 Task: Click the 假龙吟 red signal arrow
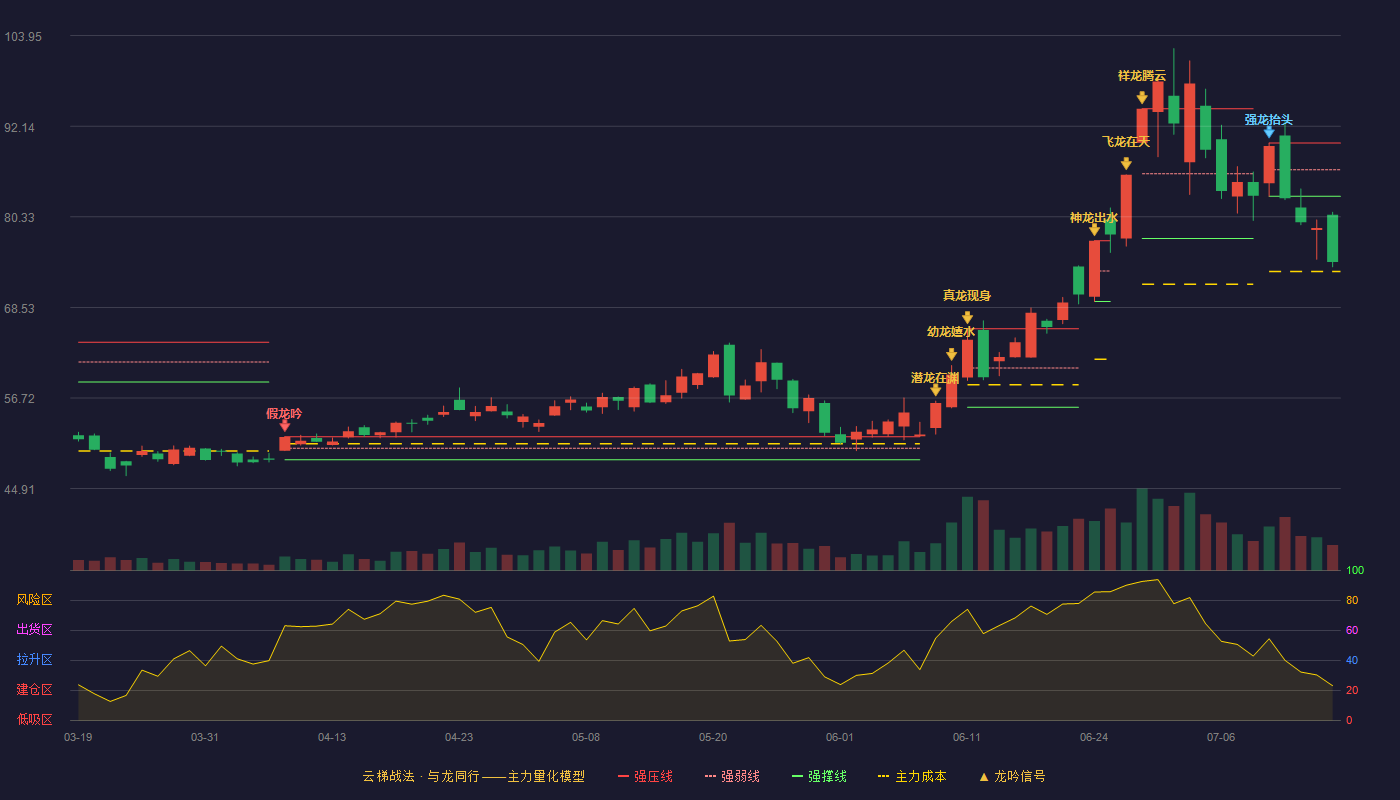285,426
